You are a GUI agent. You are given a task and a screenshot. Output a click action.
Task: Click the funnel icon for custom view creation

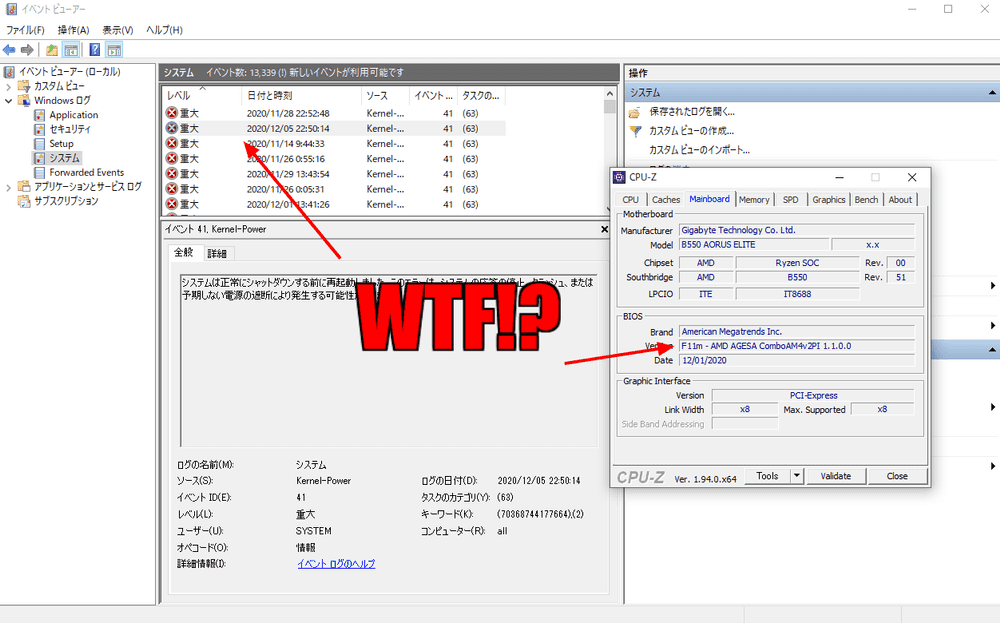[x=635, y=131]
